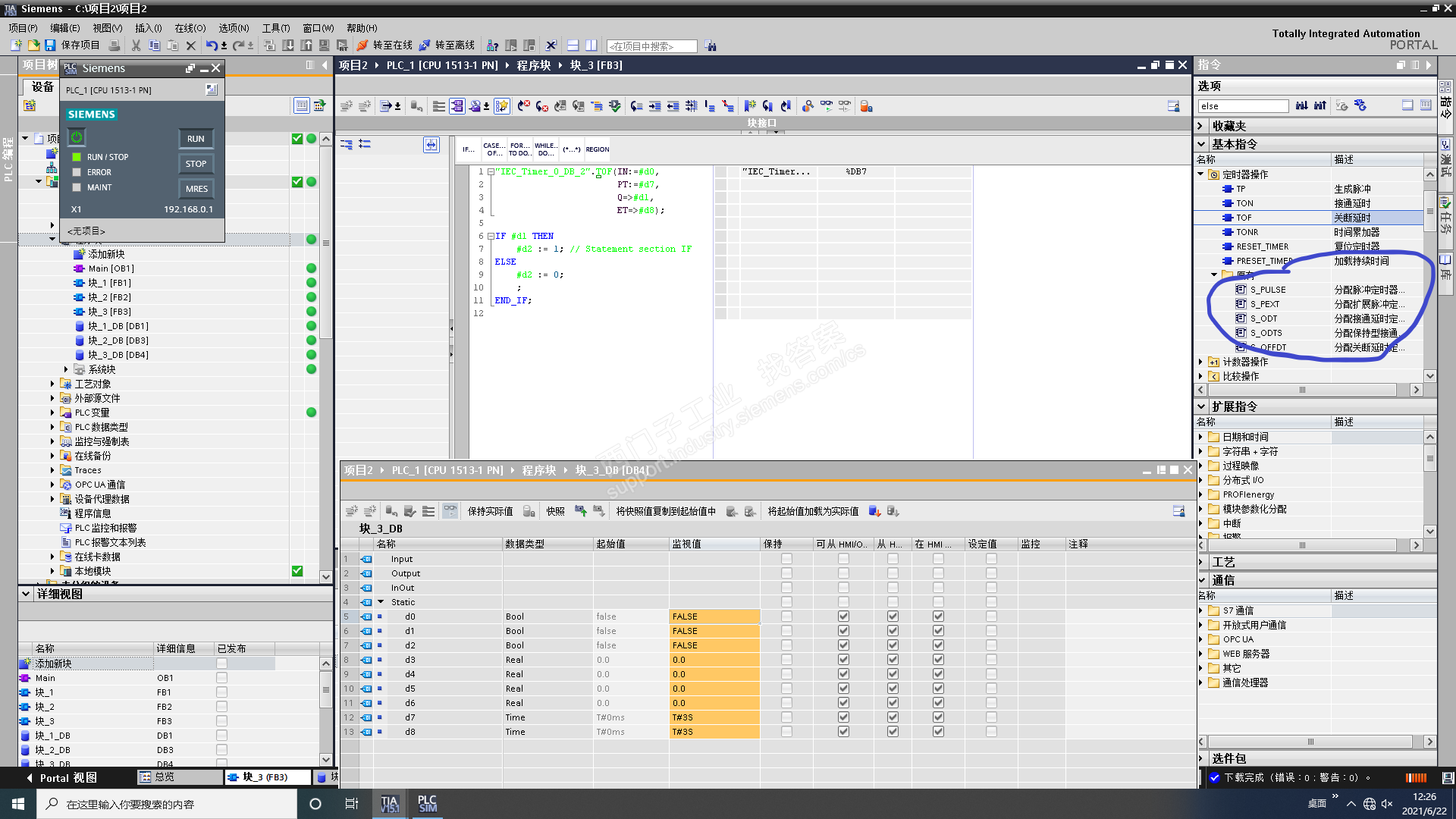Click the Go online toolbar icon
The width and height of the screenshot is (1456, 819).
pos(363,45)
